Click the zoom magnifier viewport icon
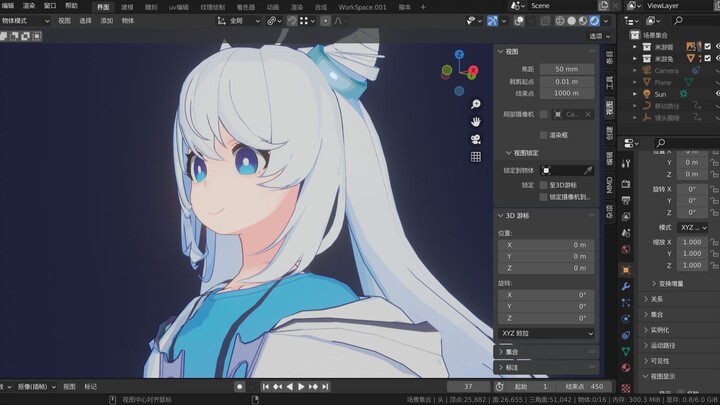This screenshot has width=720, height=405. click(x=476, y=104)
